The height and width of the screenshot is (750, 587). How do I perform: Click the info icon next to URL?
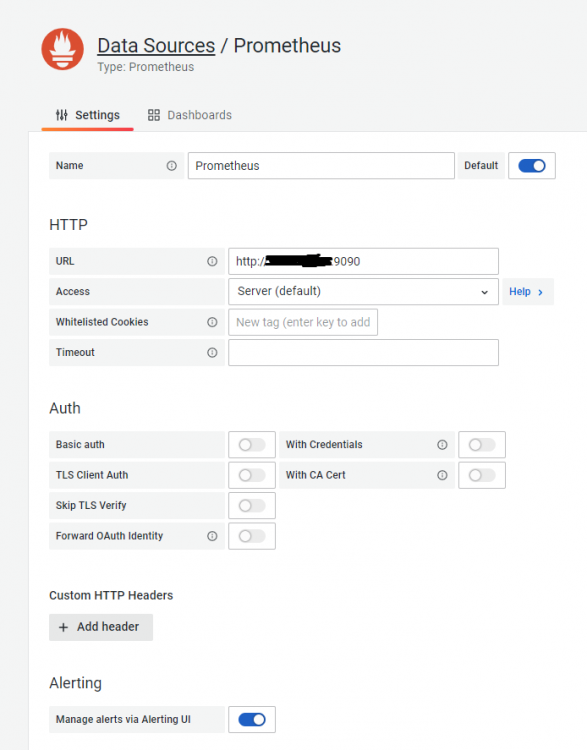pos(212,261)
